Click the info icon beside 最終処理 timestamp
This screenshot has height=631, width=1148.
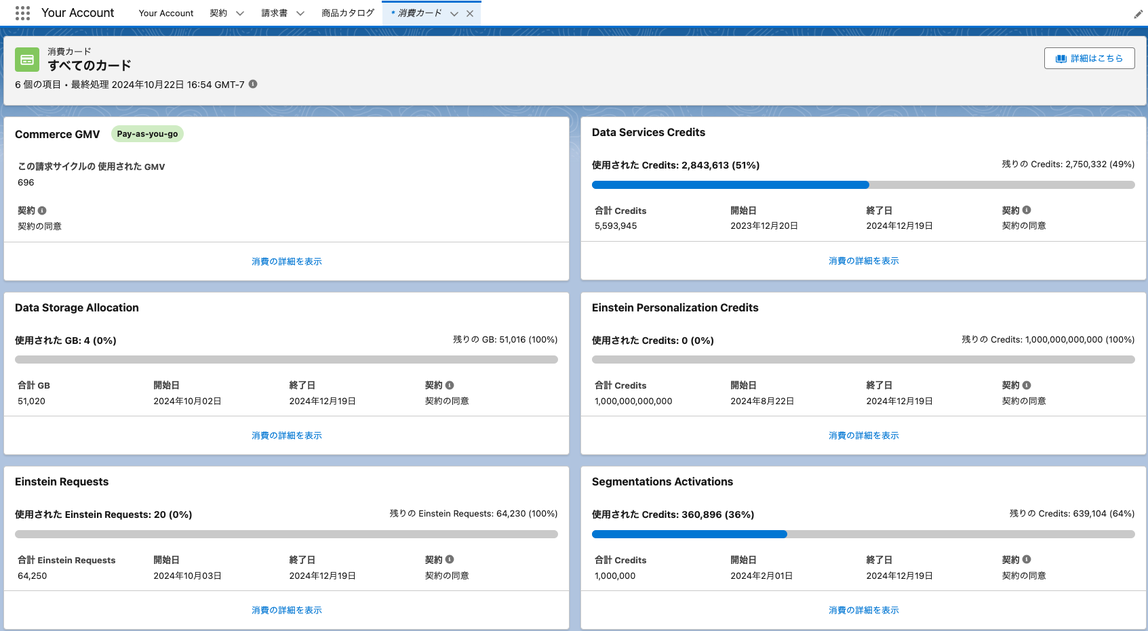tap(252, 85)
